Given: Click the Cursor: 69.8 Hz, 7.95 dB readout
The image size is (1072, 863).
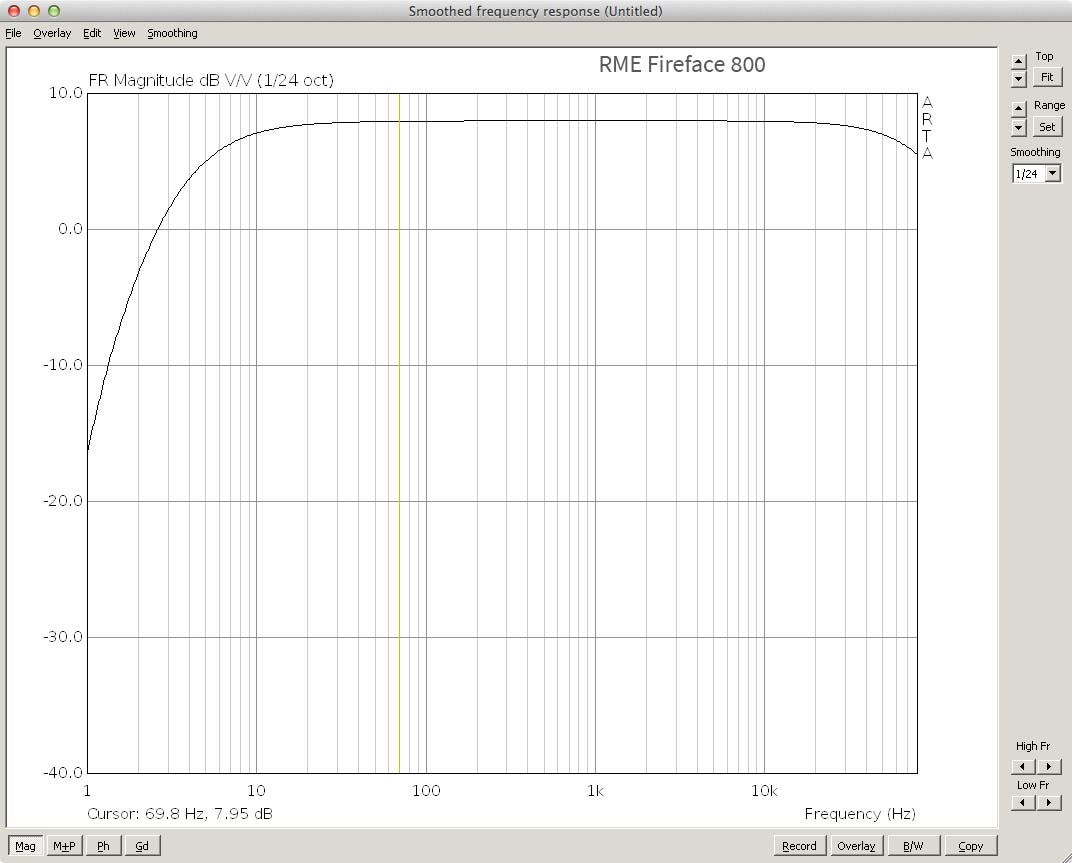Looking at the screenshot, I should (x=180, y=814).
